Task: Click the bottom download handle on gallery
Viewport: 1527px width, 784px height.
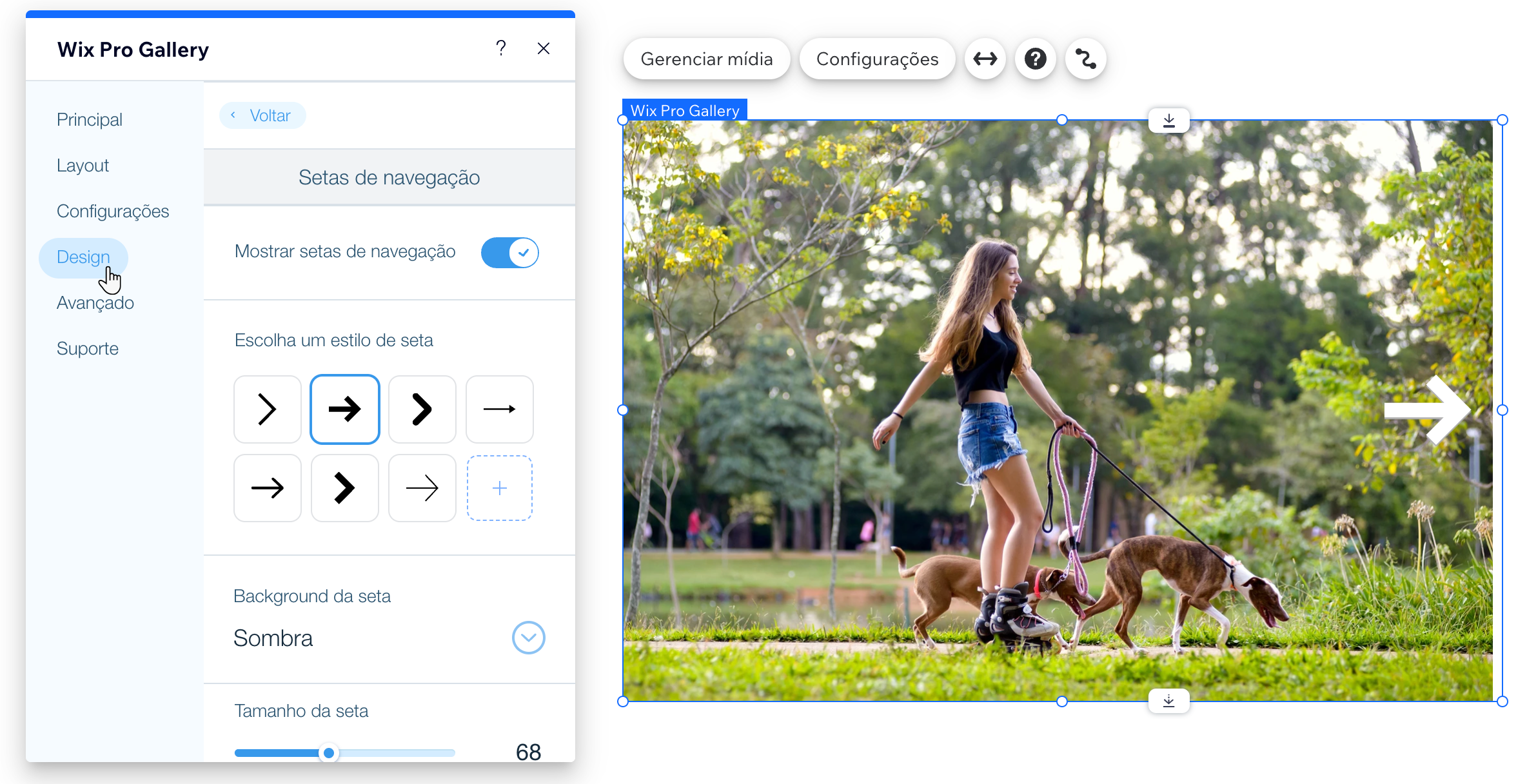Action: coord(1169,701)
